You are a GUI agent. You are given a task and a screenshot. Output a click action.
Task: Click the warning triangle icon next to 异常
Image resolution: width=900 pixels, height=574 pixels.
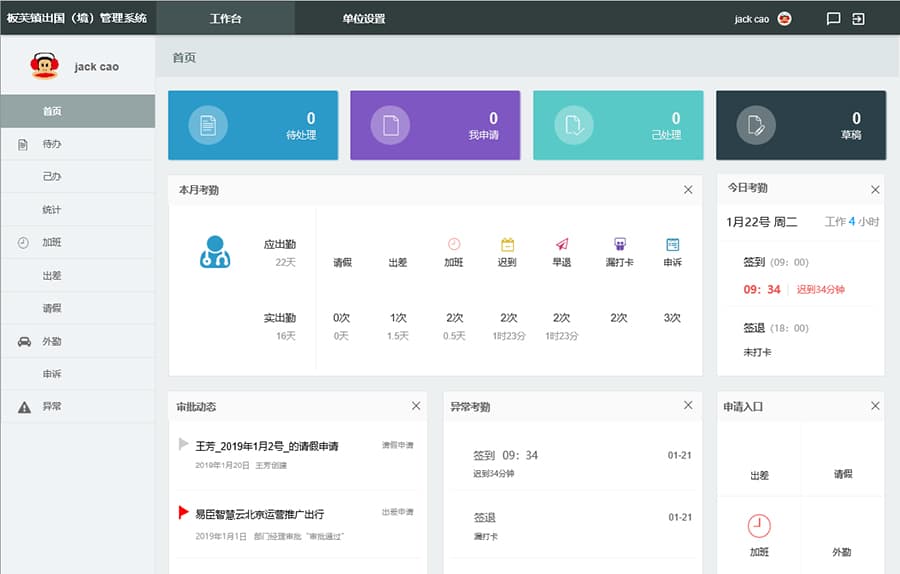[24, 407]
